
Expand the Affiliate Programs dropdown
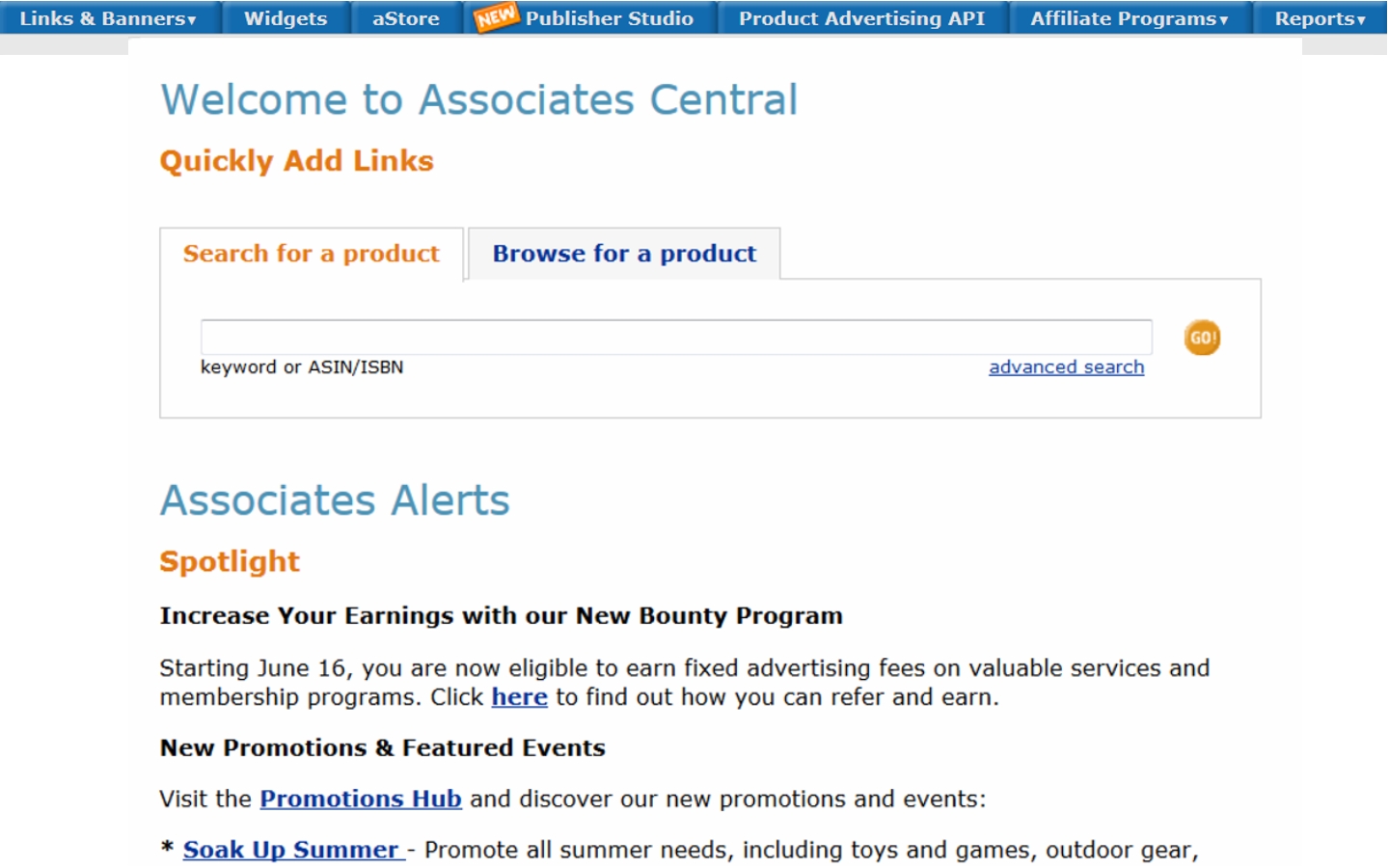pyautogui.click(x=1130, y=16)
